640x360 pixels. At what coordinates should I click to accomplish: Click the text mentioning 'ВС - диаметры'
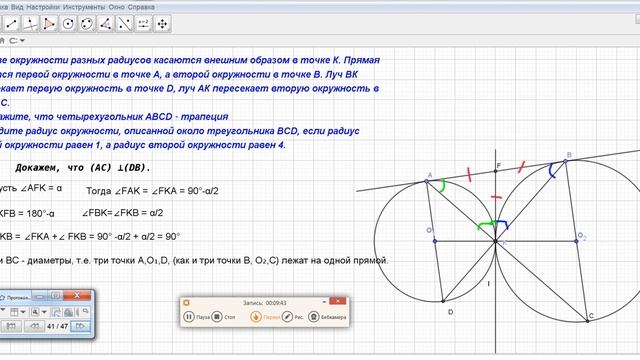tap(194, 260)
